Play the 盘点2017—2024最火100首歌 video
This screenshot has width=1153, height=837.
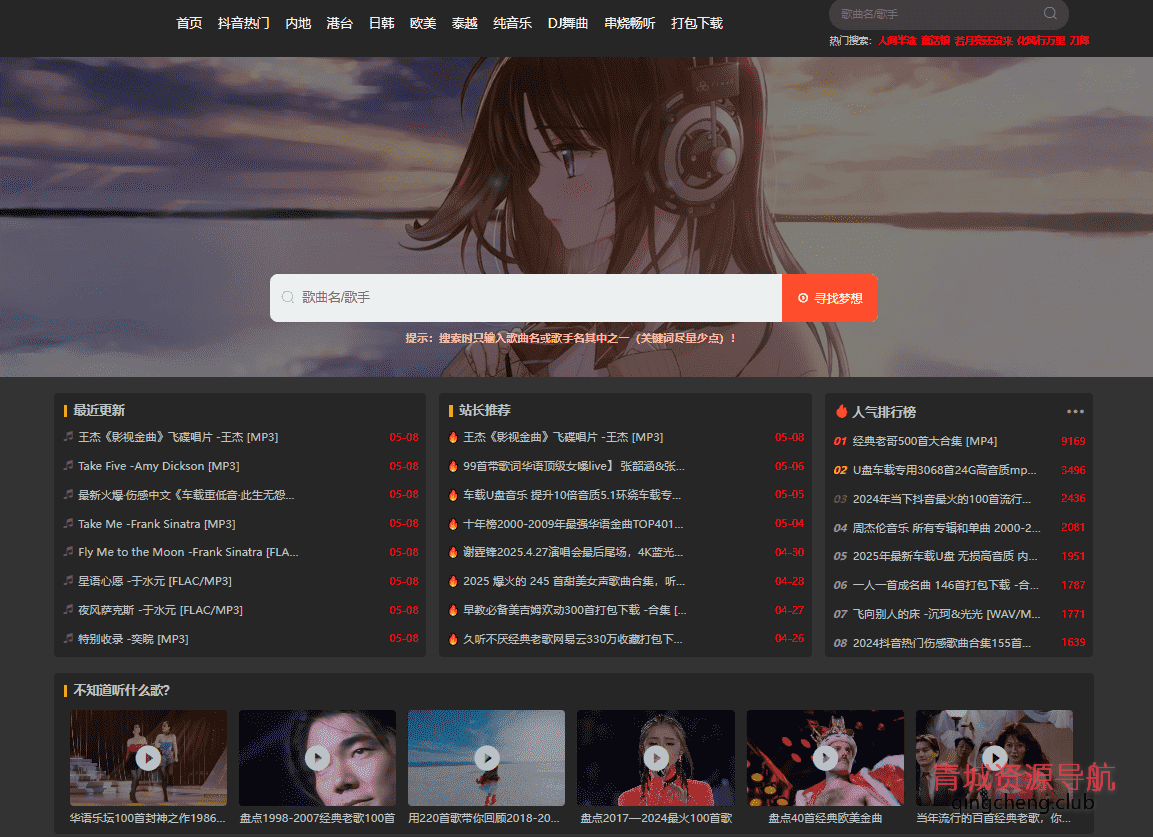[x=656, y=758]
